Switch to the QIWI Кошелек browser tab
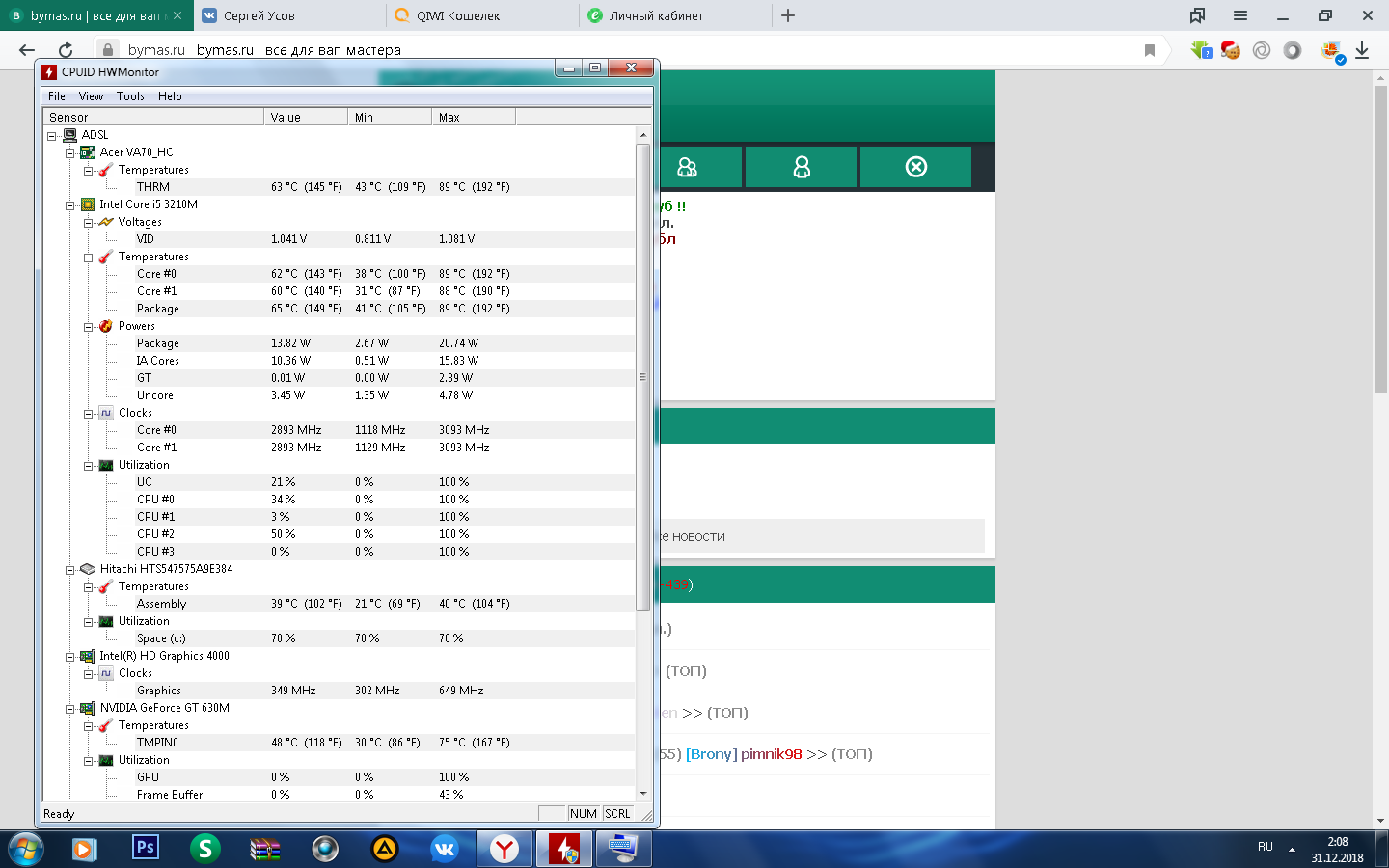 (482, 15)
